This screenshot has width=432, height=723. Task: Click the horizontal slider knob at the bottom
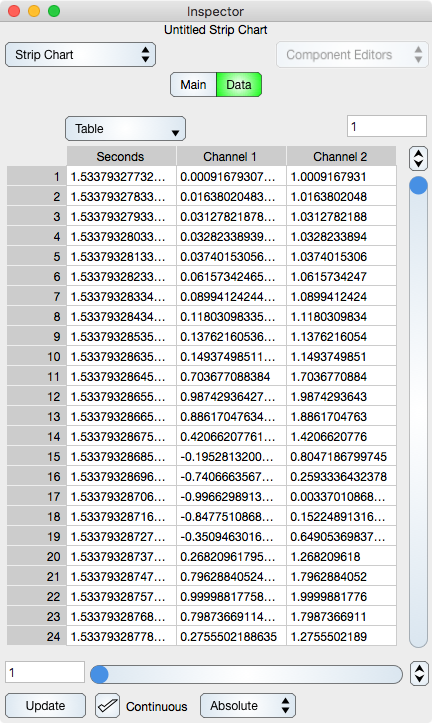[99, 675]
